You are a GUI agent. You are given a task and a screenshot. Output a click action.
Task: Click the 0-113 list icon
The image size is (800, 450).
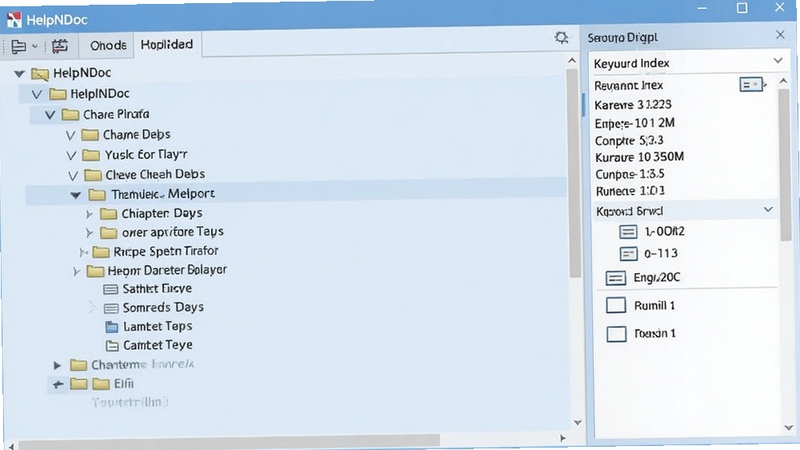628,254
